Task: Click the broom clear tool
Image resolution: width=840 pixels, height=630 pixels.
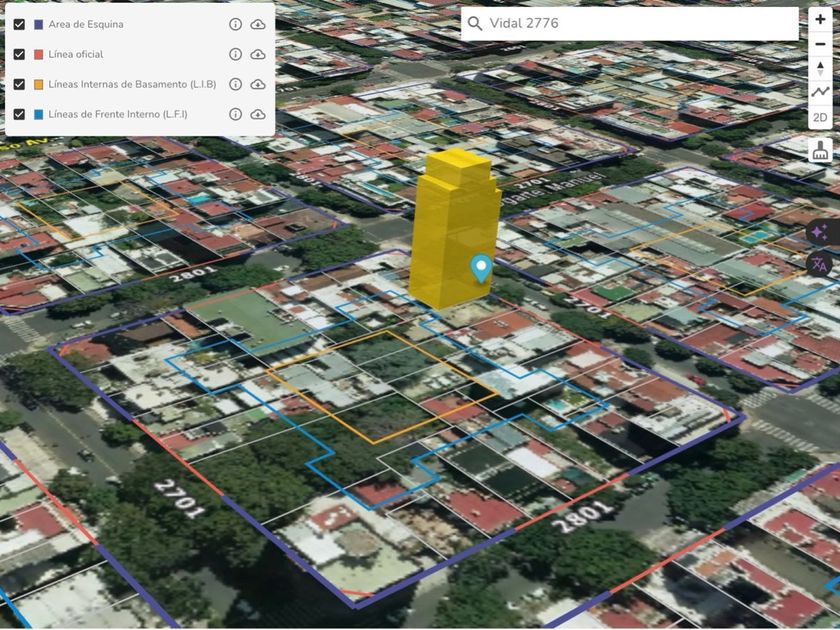Action: point(820,151)
